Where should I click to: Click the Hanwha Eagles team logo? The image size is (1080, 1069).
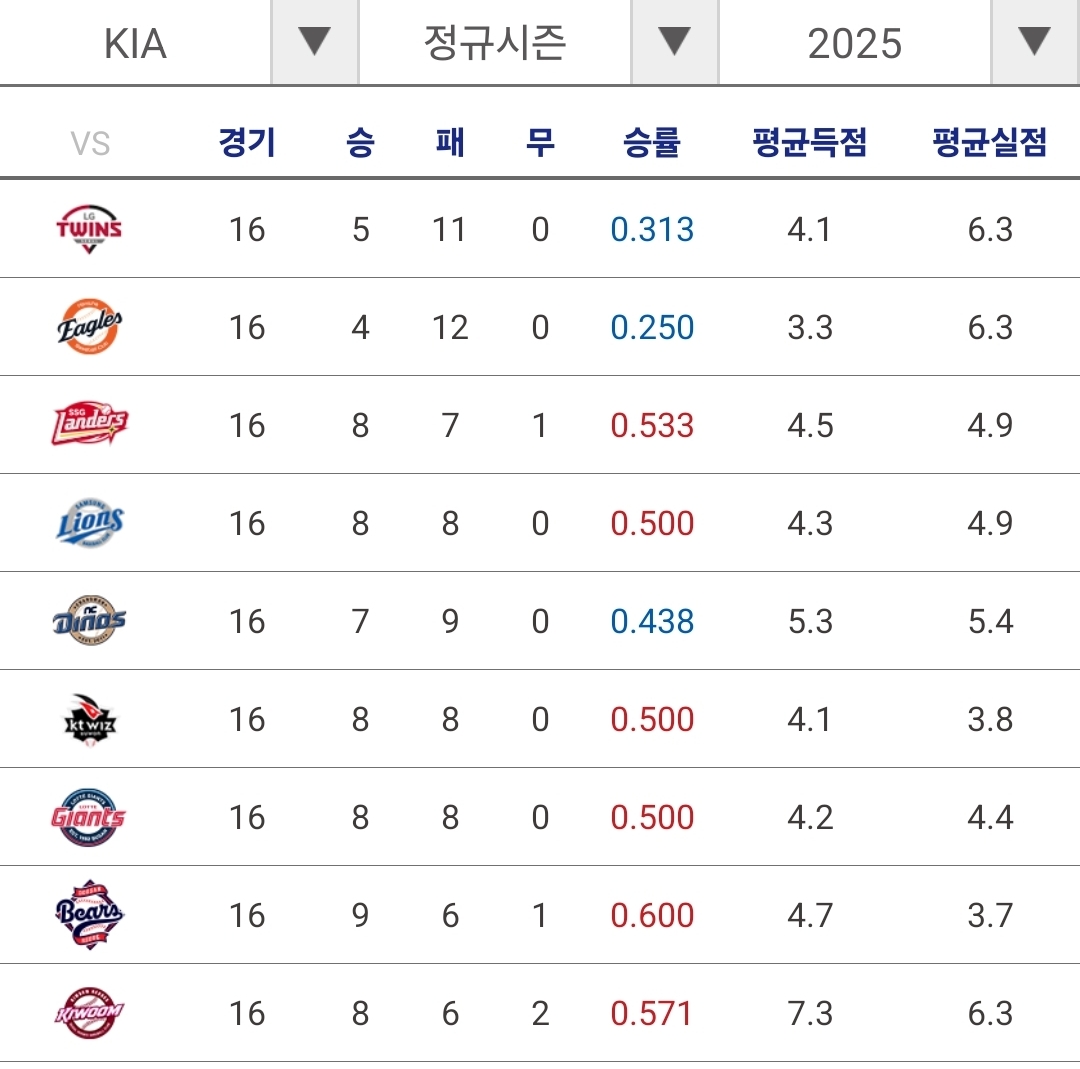point(89,327)
